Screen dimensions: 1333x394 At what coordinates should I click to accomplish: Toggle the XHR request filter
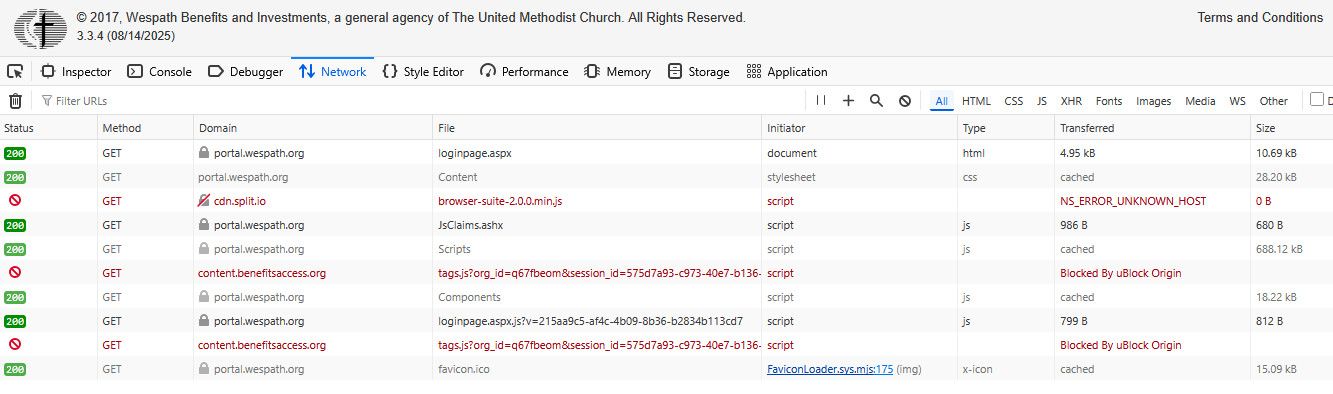(x=1071, y=101)
